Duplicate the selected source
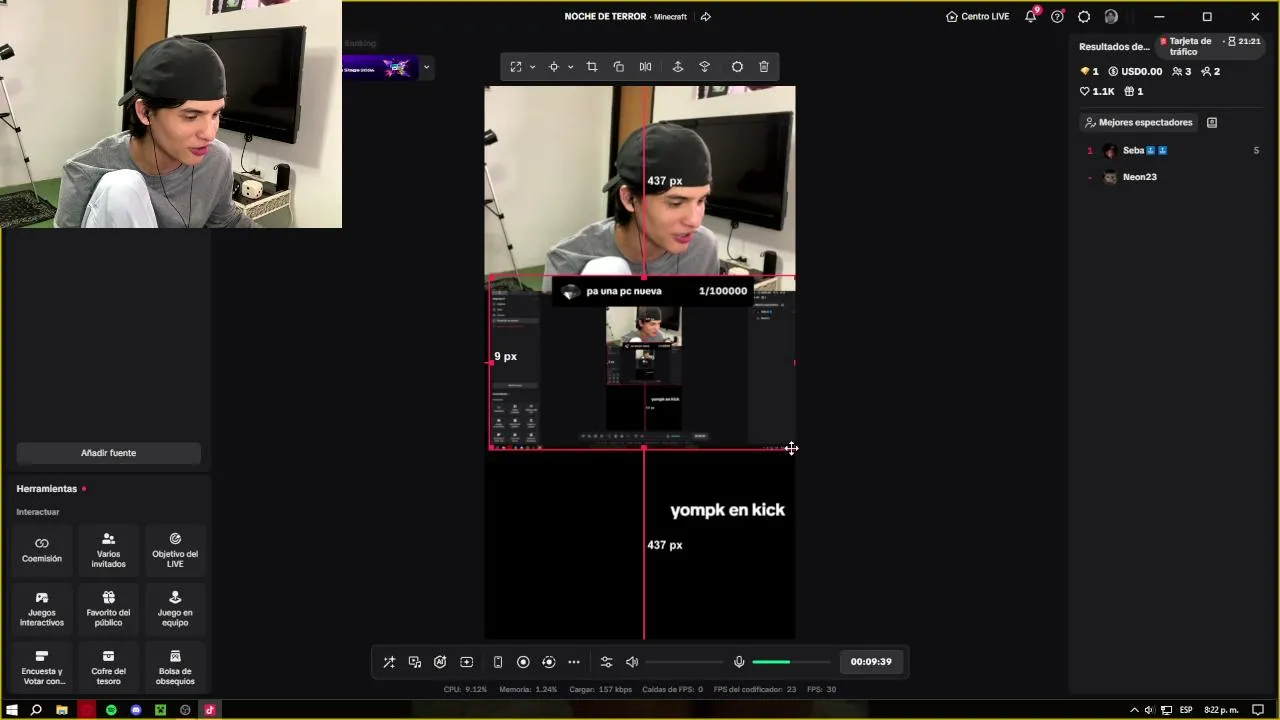This screenshot has height=720, width=1280. 618,67
